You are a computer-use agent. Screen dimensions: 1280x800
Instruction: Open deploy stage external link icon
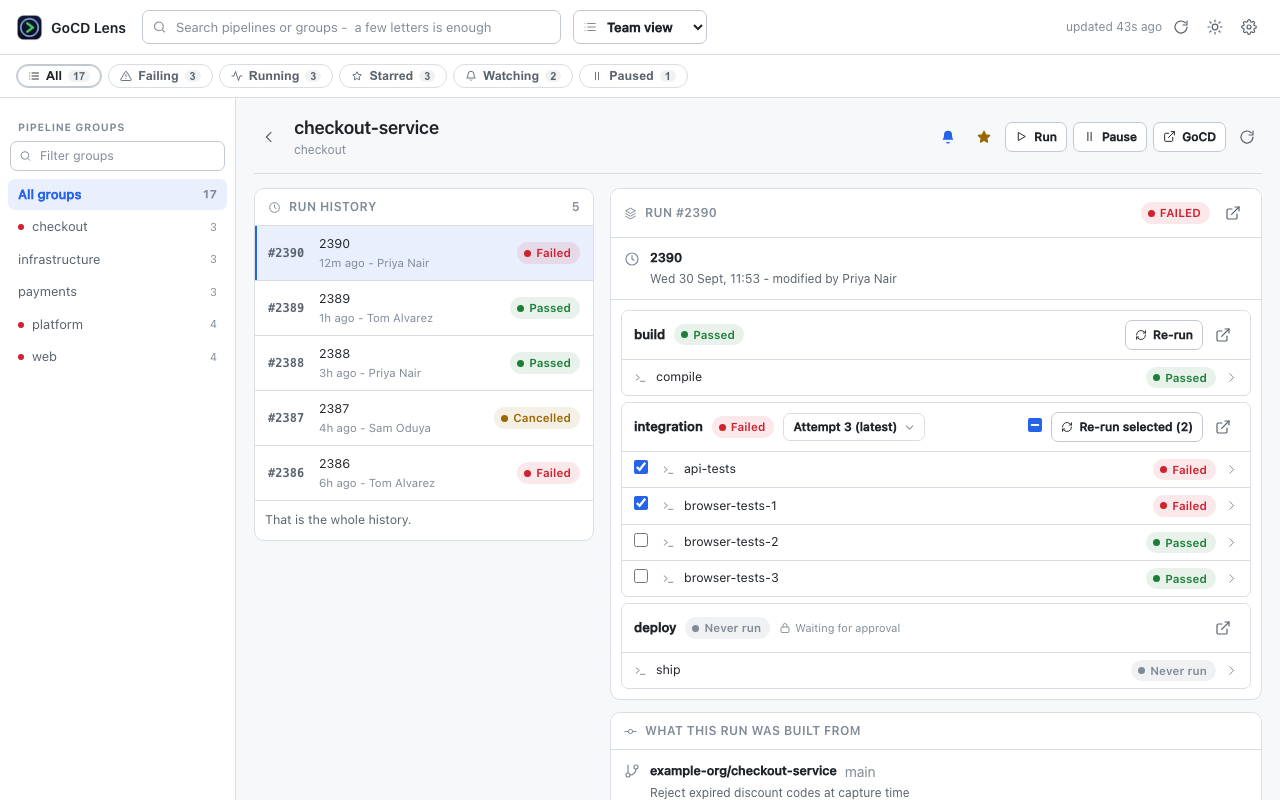coord(1223,628)
